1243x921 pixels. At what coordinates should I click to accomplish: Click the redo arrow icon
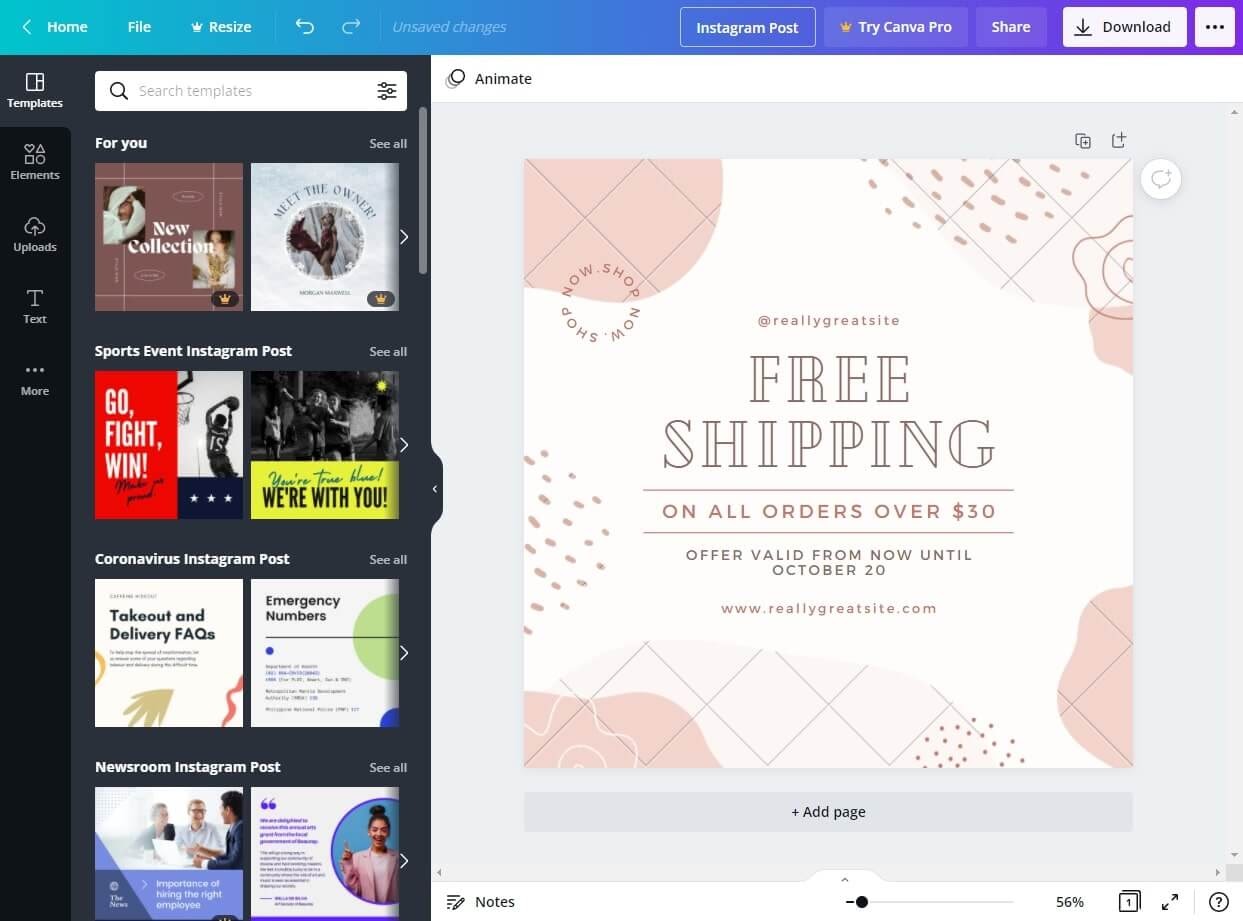[x=351, y=27]
